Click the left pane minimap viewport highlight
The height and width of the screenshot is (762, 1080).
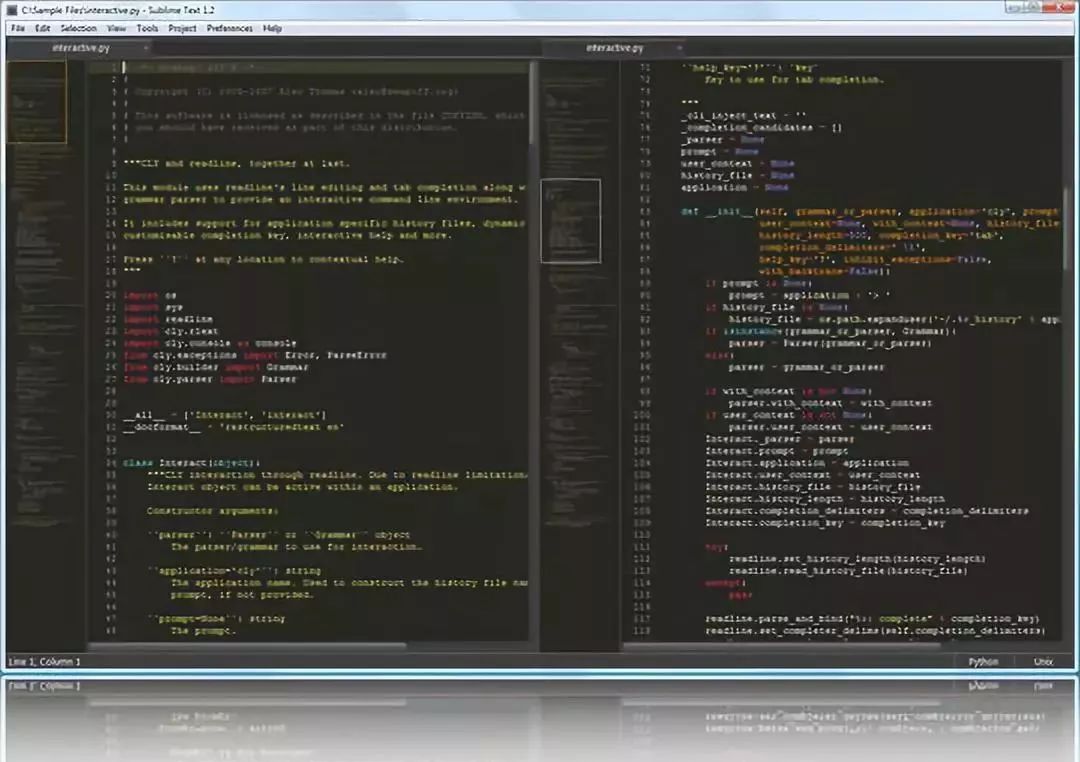click(x=37, y=101)
